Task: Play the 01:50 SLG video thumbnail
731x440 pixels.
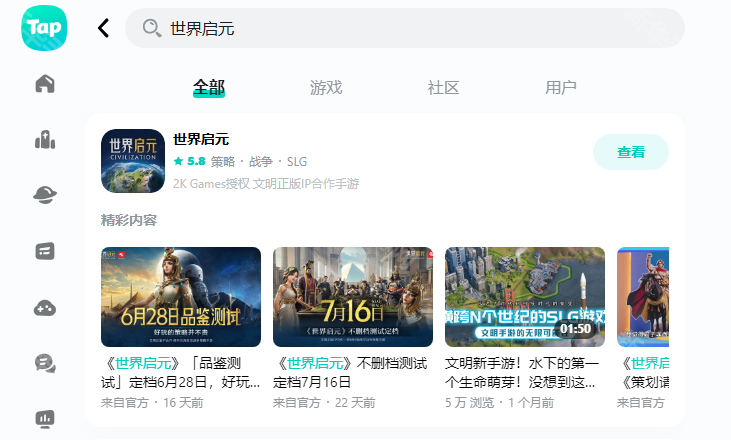Action: [525, 297]
